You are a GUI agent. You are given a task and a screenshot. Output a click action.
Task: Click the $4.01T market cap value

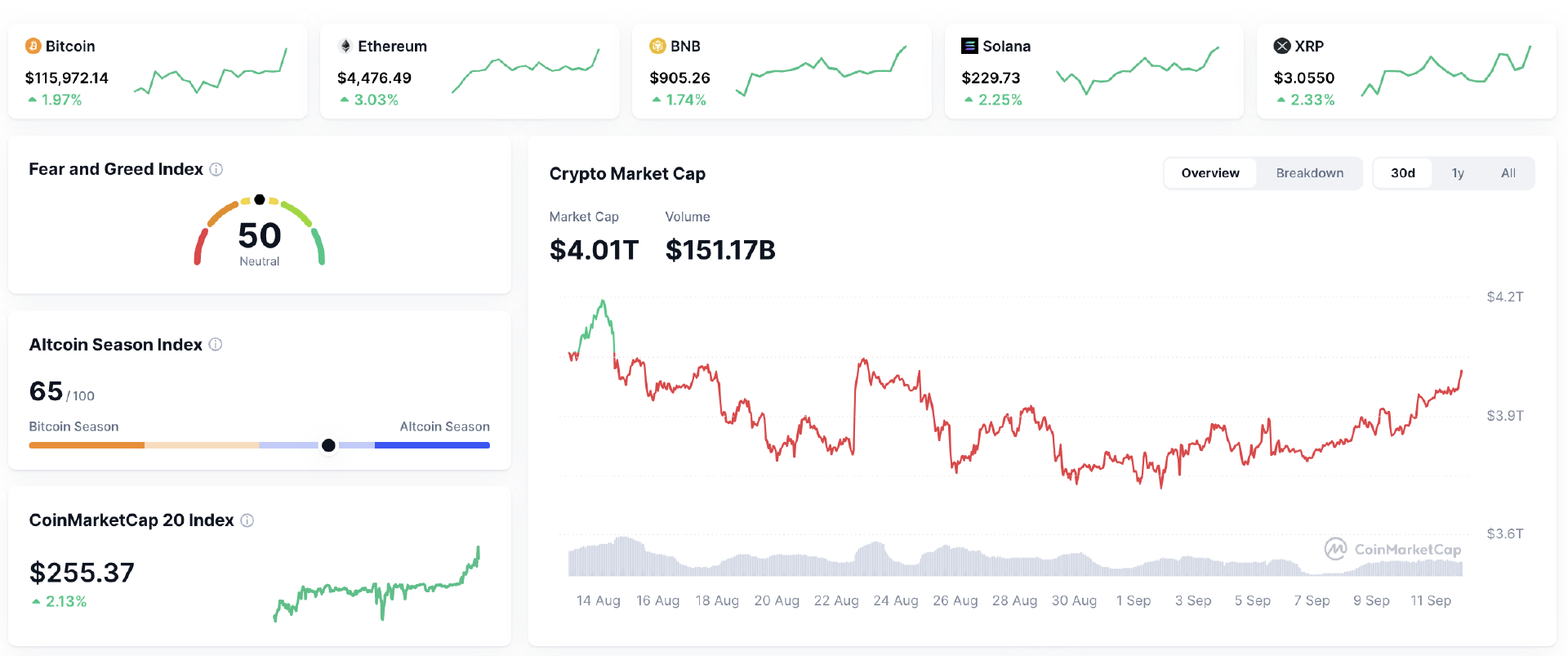point(594,250)
